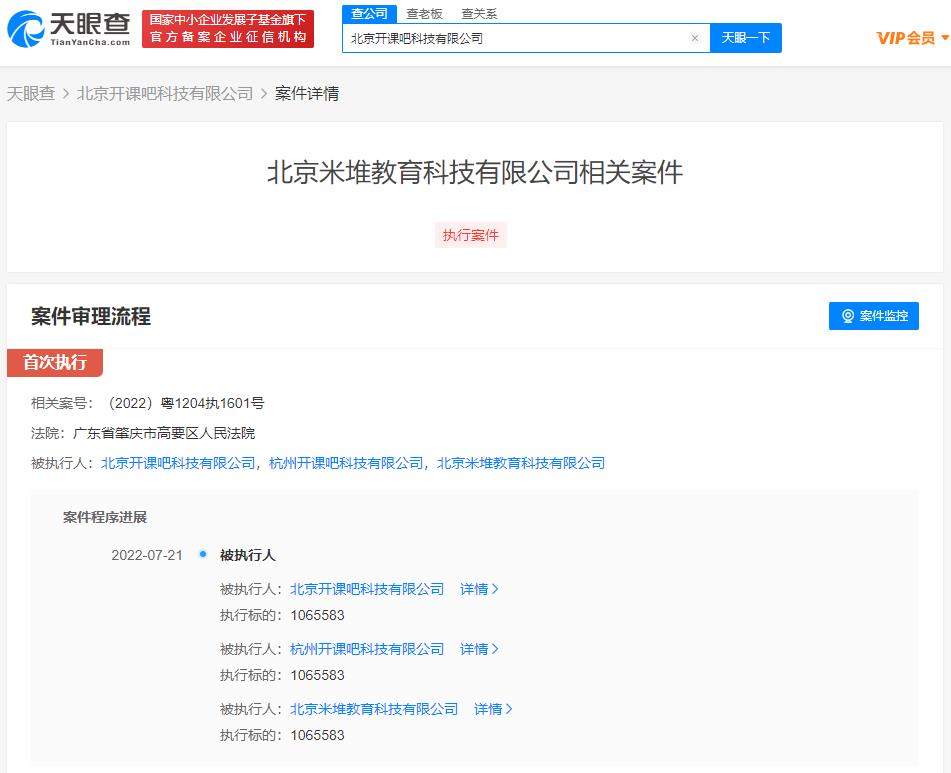951x773 pixels.
Task: Select the 查公司 search tab
Action: pyautogui.click(x=369, y=13)
